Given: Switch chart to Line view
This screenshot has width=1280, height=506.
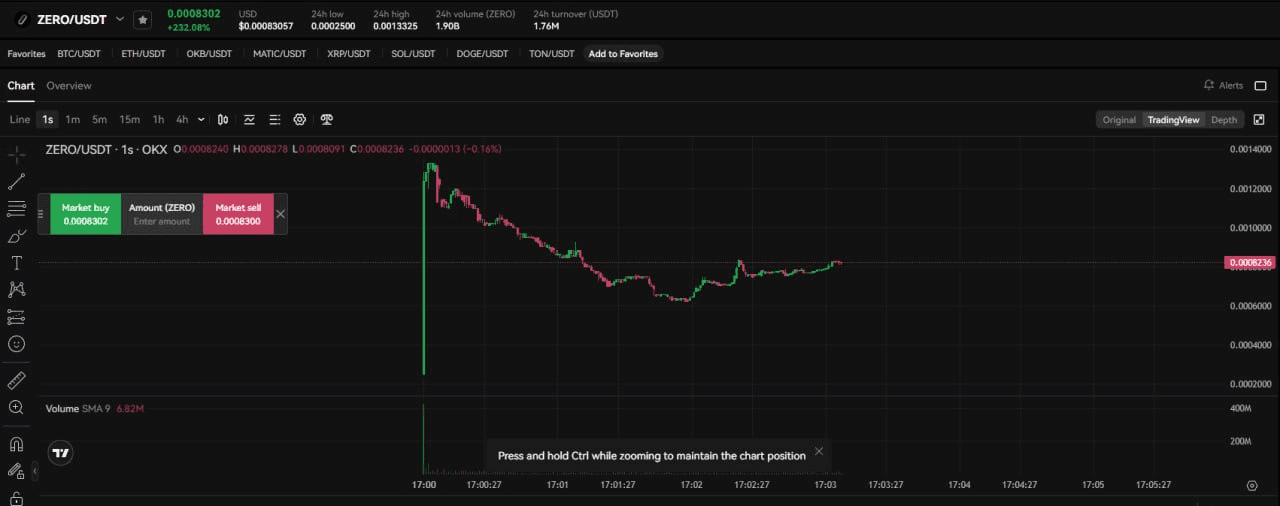Looking at the screenshot, I should tap(20, 119).
